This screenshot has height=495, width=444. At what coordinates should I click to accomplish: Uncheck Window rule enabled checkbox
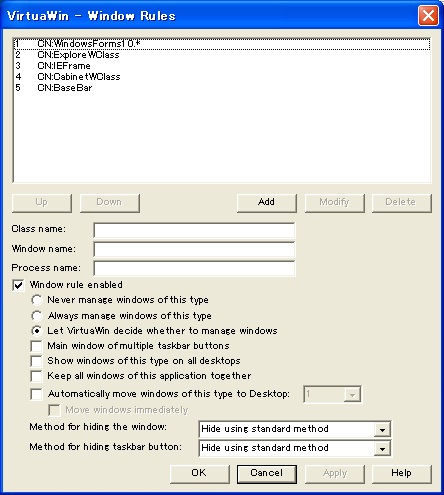click(18, 285)
